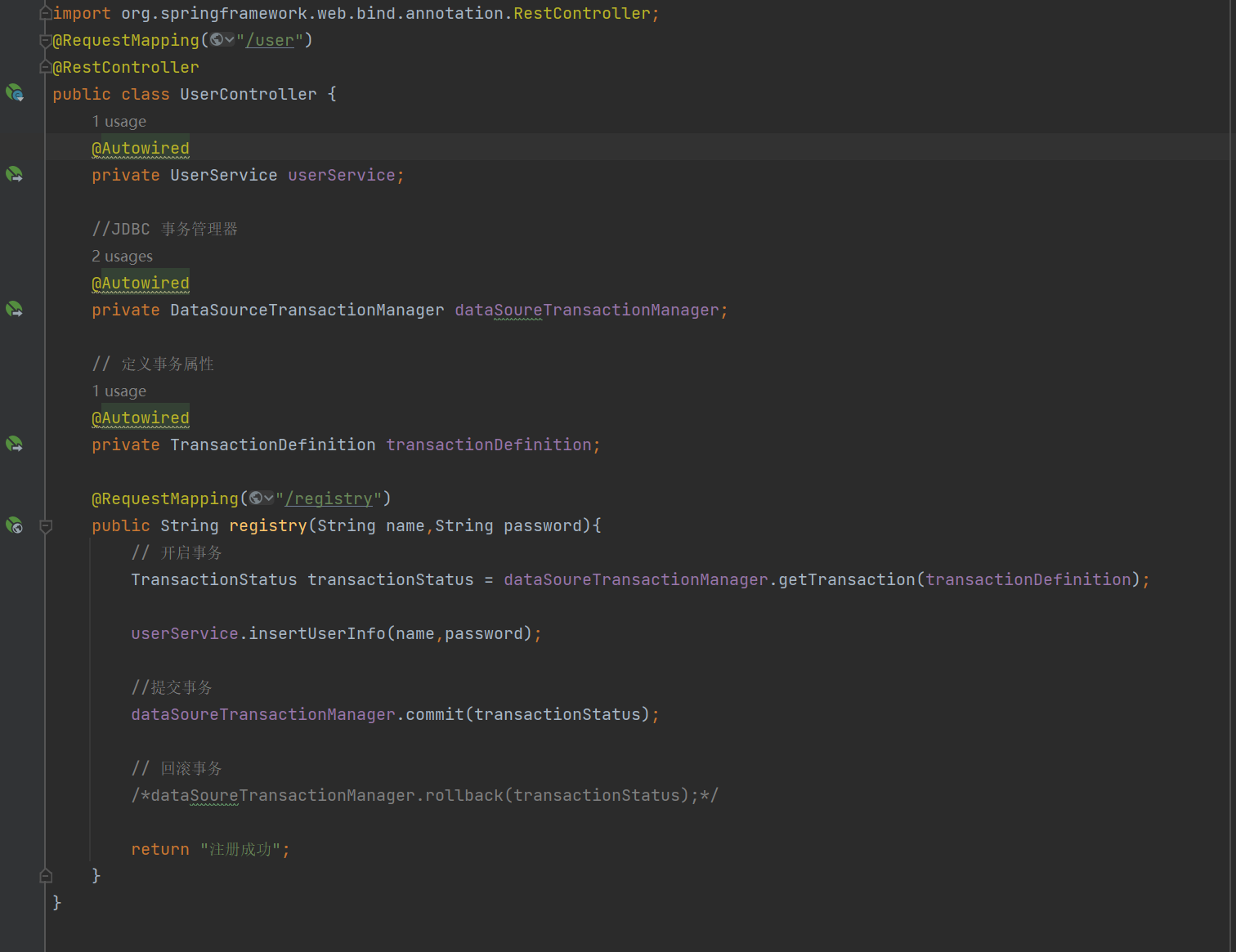Click the TransactionStatus type in local variable
Image resolution: width=1236 pixels, height=952 pixels.
click(x=214, y=579)
